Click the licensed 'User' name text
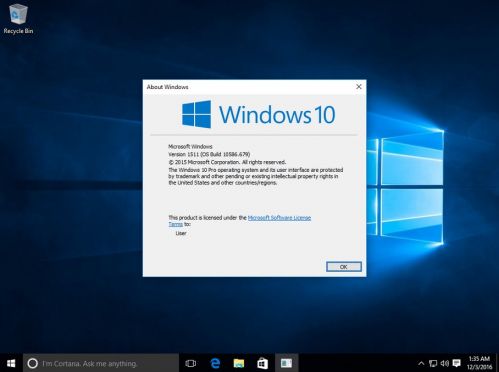This screenshot has height=372, width=499. click(181, 233)
